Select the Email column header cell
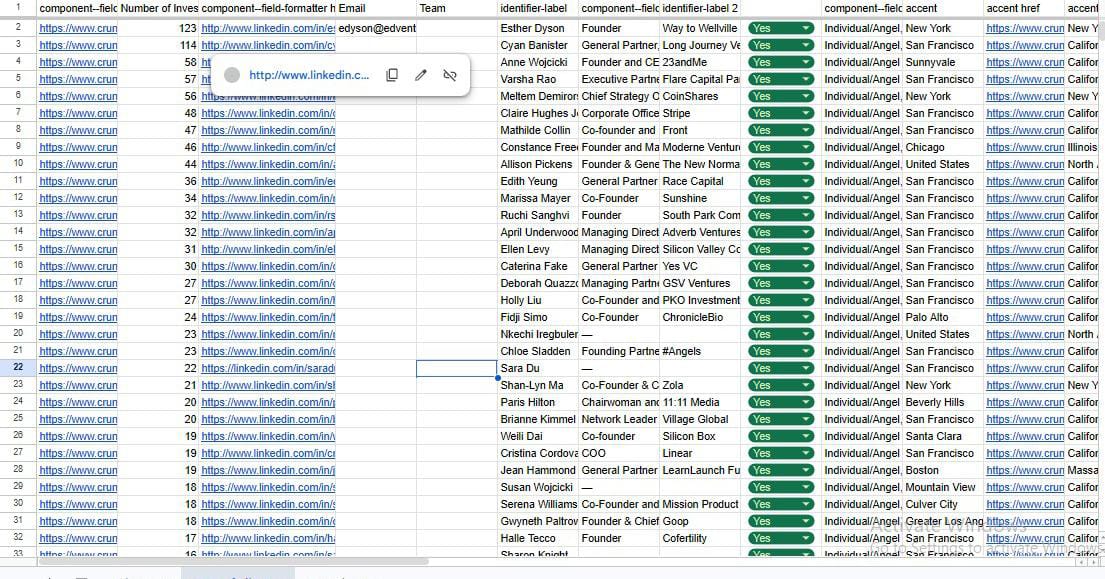The height and width of the screenshot is (579, 1105). pyautogui.click(x=376, y=8)
